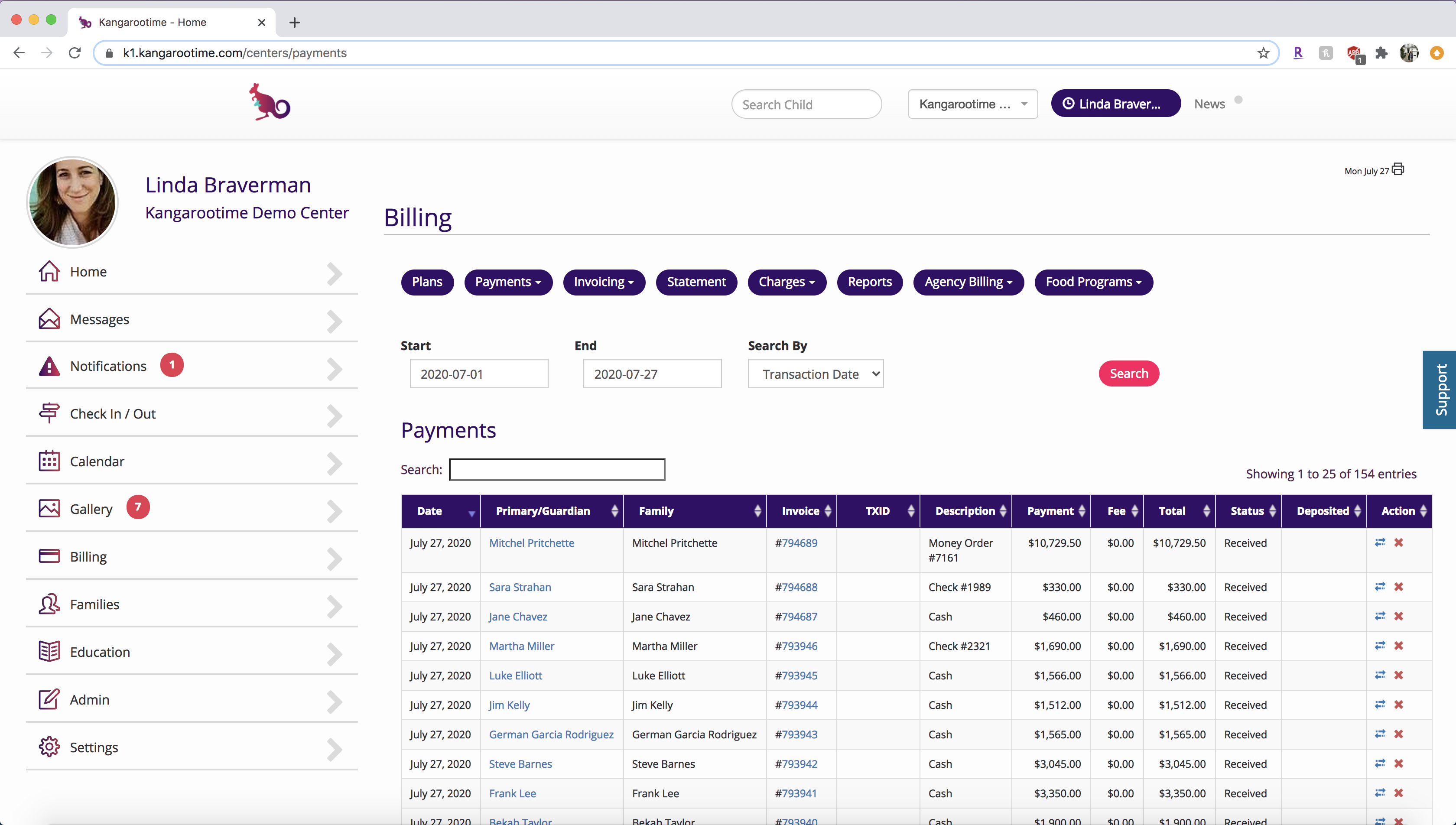Click the red Search button
Viewport: 1456px width, 825px height.
coord(1128,374)
